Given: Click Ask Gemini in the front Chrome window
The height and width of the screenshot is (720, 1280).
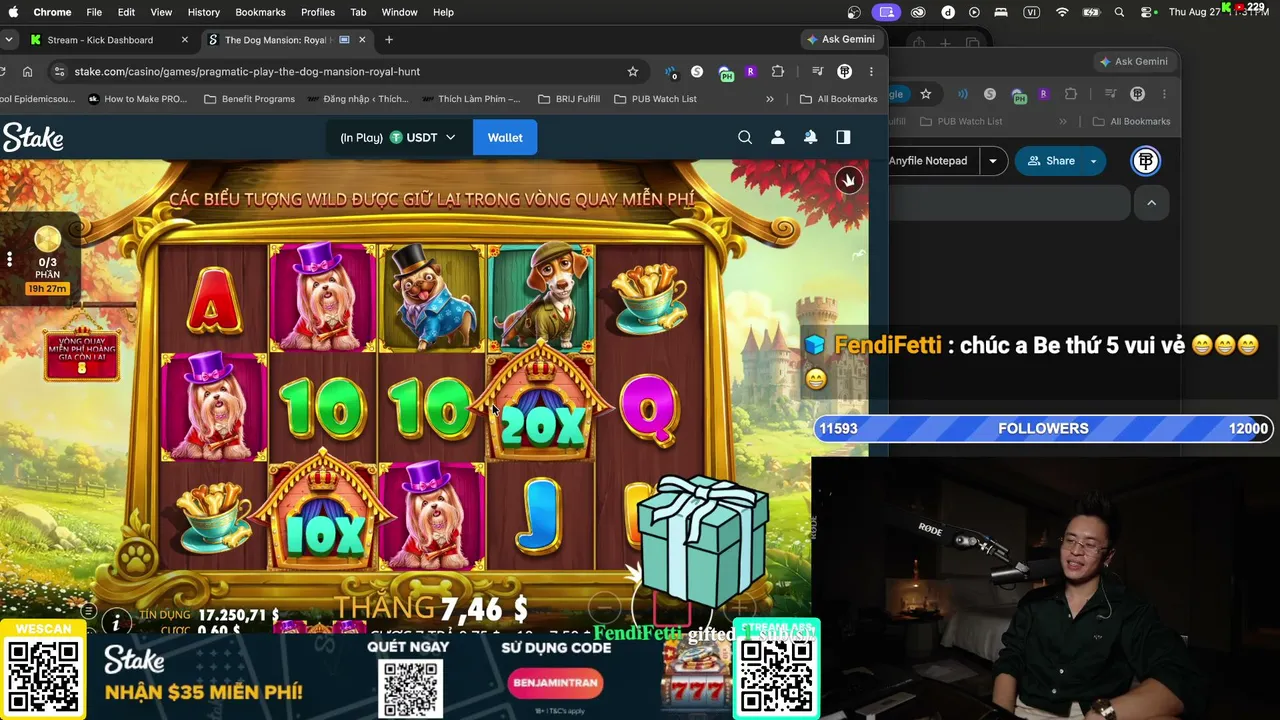Looking at the screenshot, I should (840, 39).
